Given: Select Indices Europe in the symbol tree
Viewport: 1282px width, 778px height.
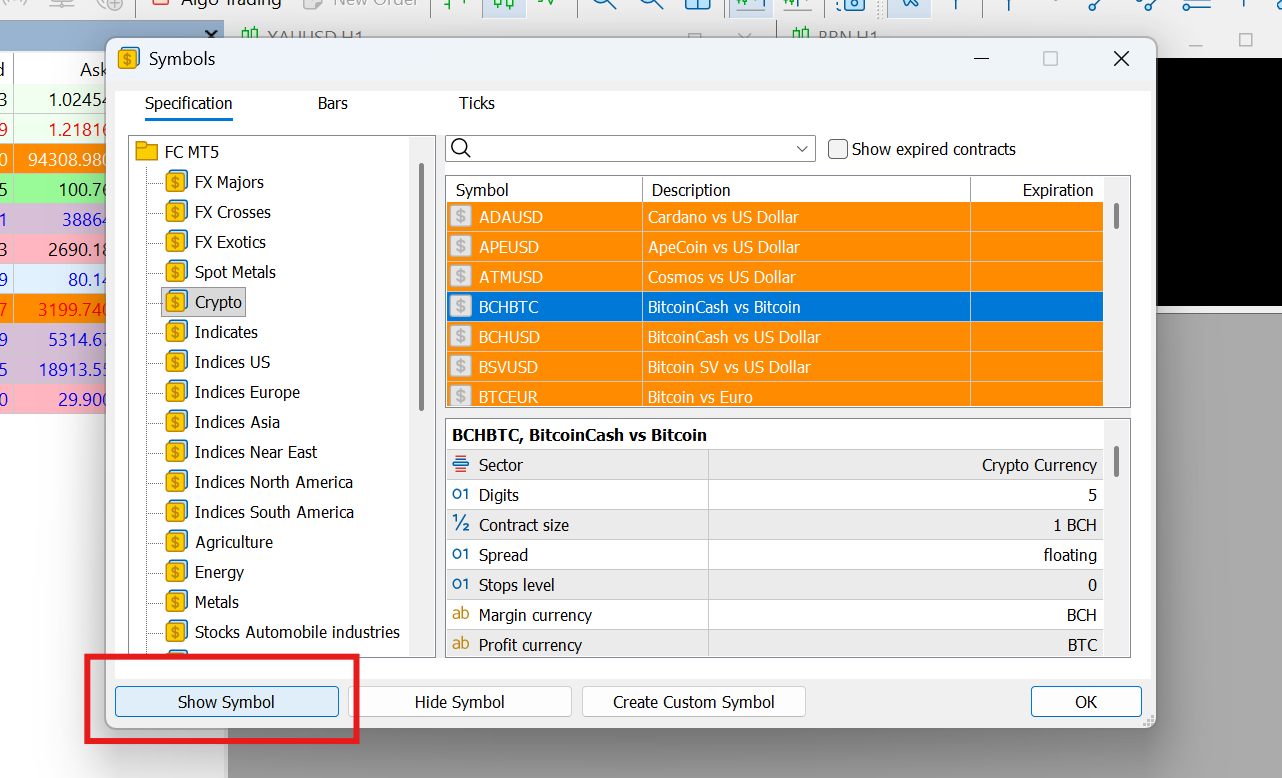Looking at the screenshot, I should click(x=247, y=392).
